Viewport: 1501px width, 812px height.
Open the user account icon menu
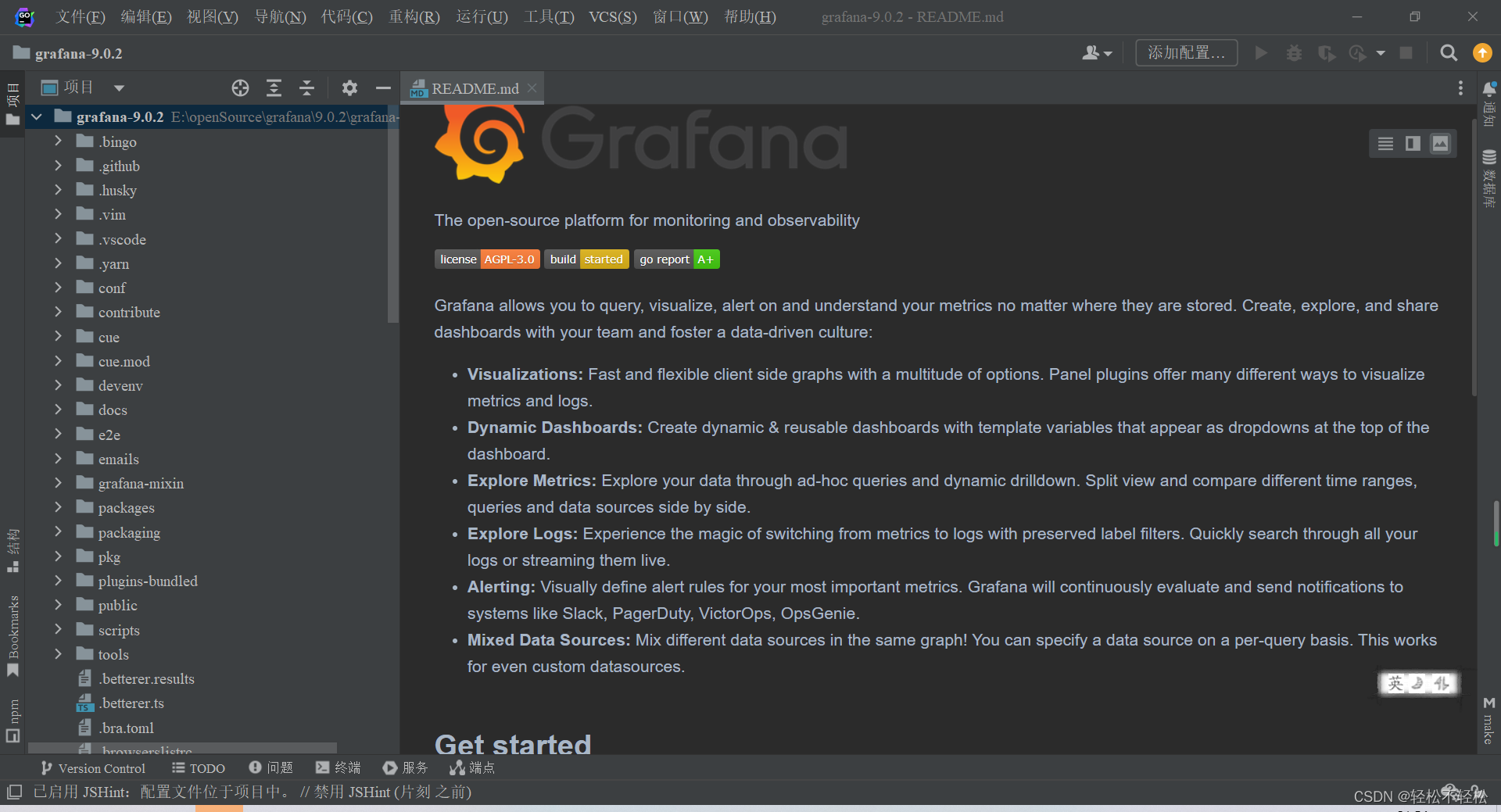[x=1097, y=53]
